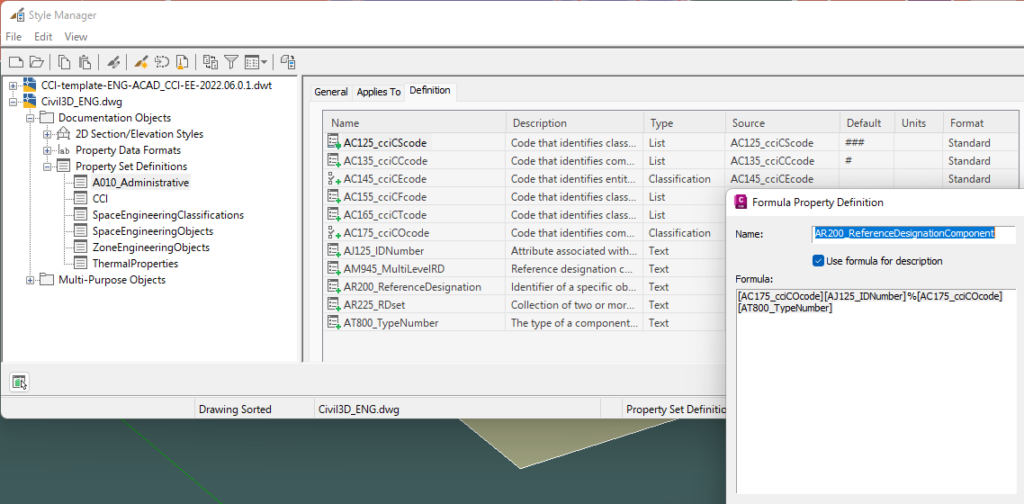1024x504 pixels.
Task: Open the File menu
Action: click(14, 37)
